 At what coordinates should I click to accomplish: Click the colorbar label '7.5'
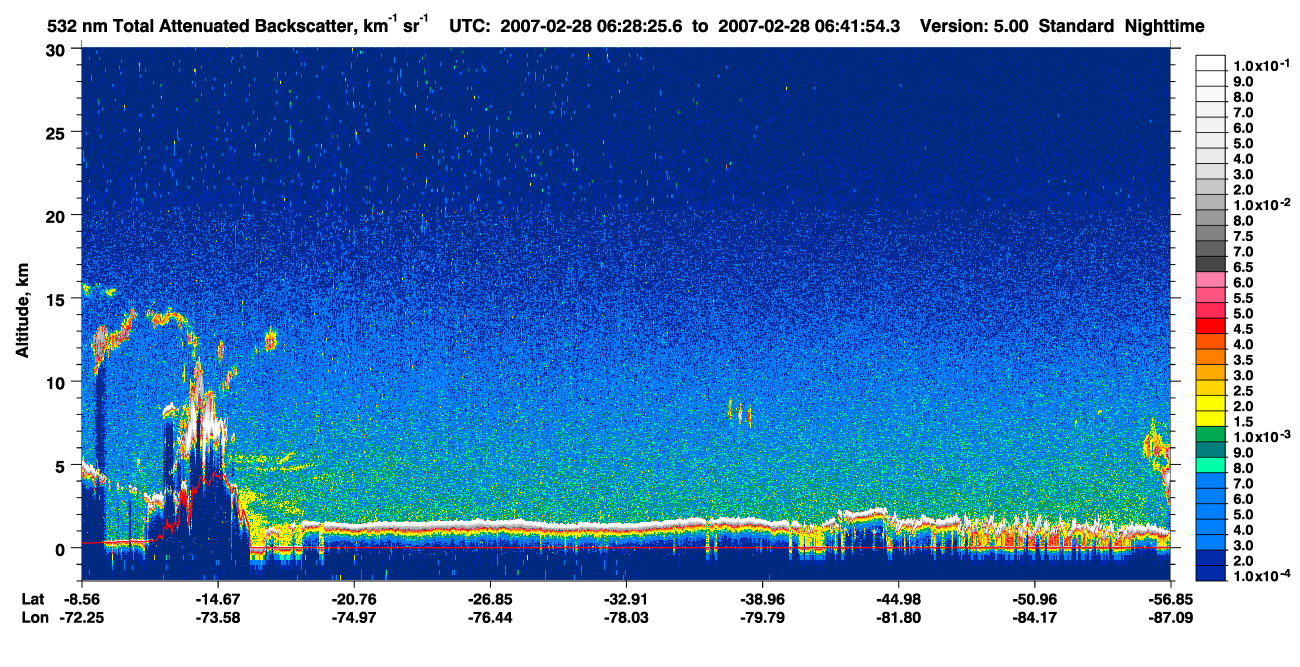1243,236
